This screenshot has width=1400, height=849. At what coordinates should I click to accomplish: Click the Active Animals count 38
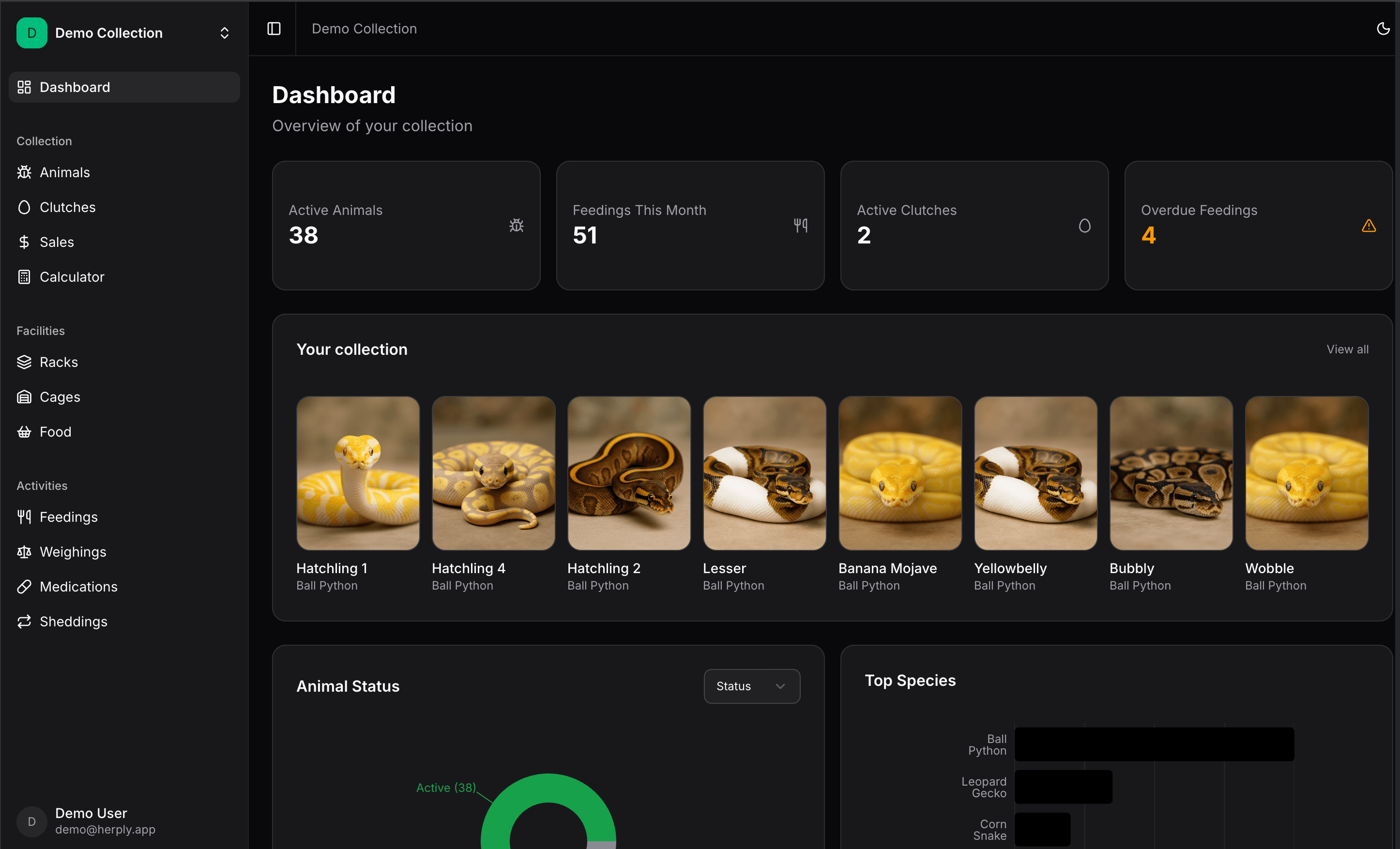pos(304,235)
